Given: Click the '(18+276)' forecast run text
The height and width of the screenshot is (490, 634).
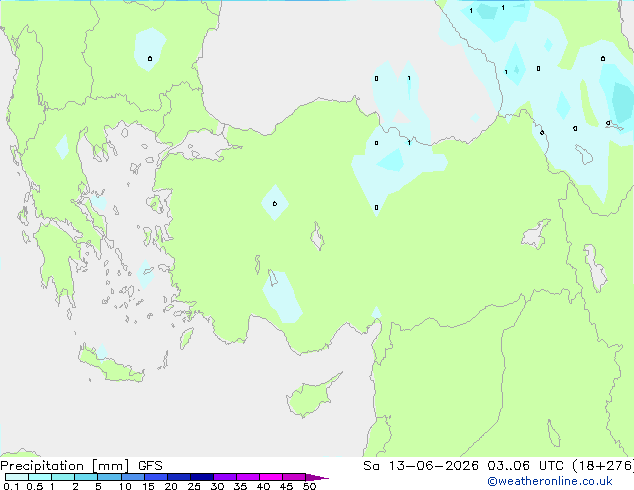Looking at the screenshot, I should click(603, 466).
